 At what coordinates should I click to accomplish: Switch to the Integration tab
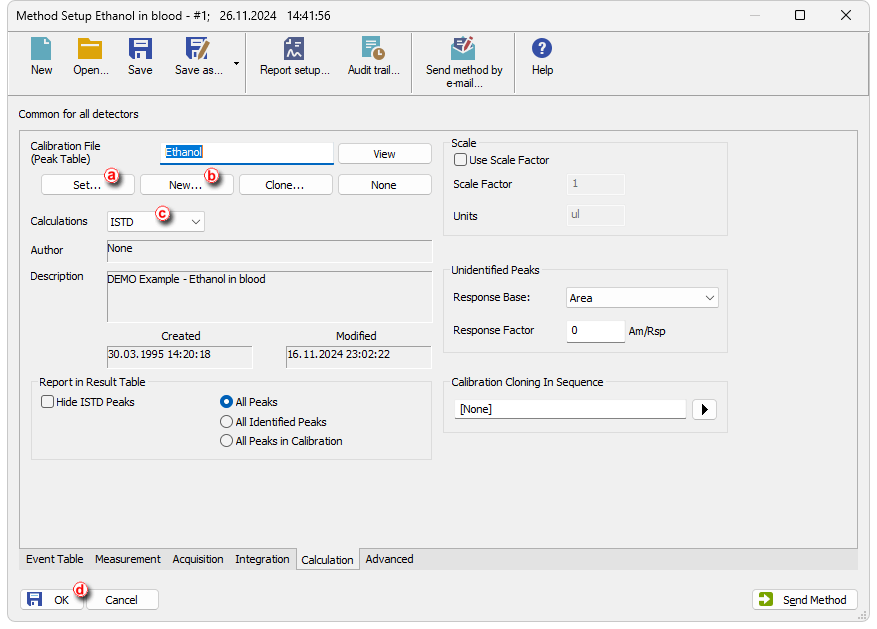262,559
